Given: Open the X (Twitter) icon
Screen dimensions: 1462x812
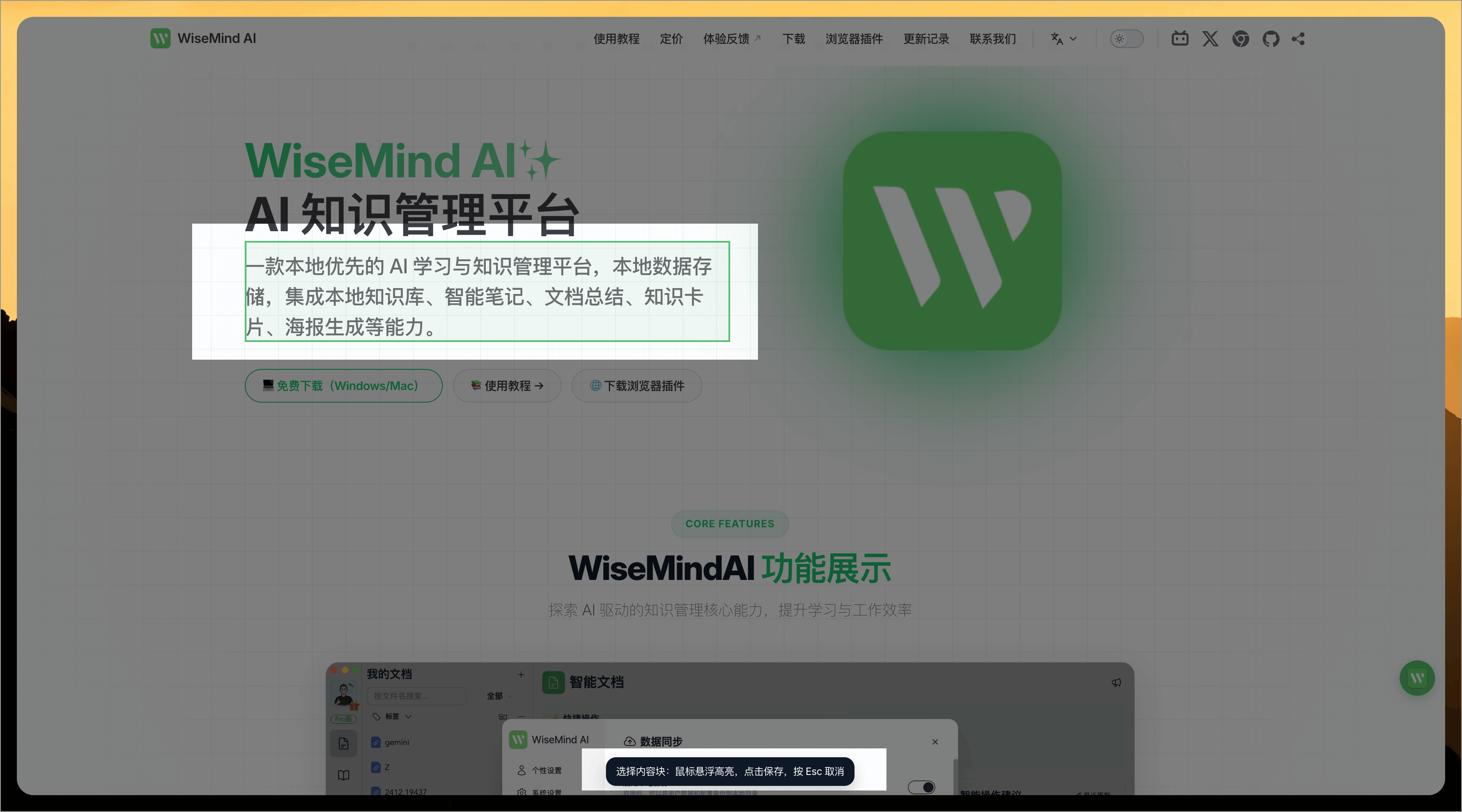Looking at the screenshot, I should [1210, 39].
